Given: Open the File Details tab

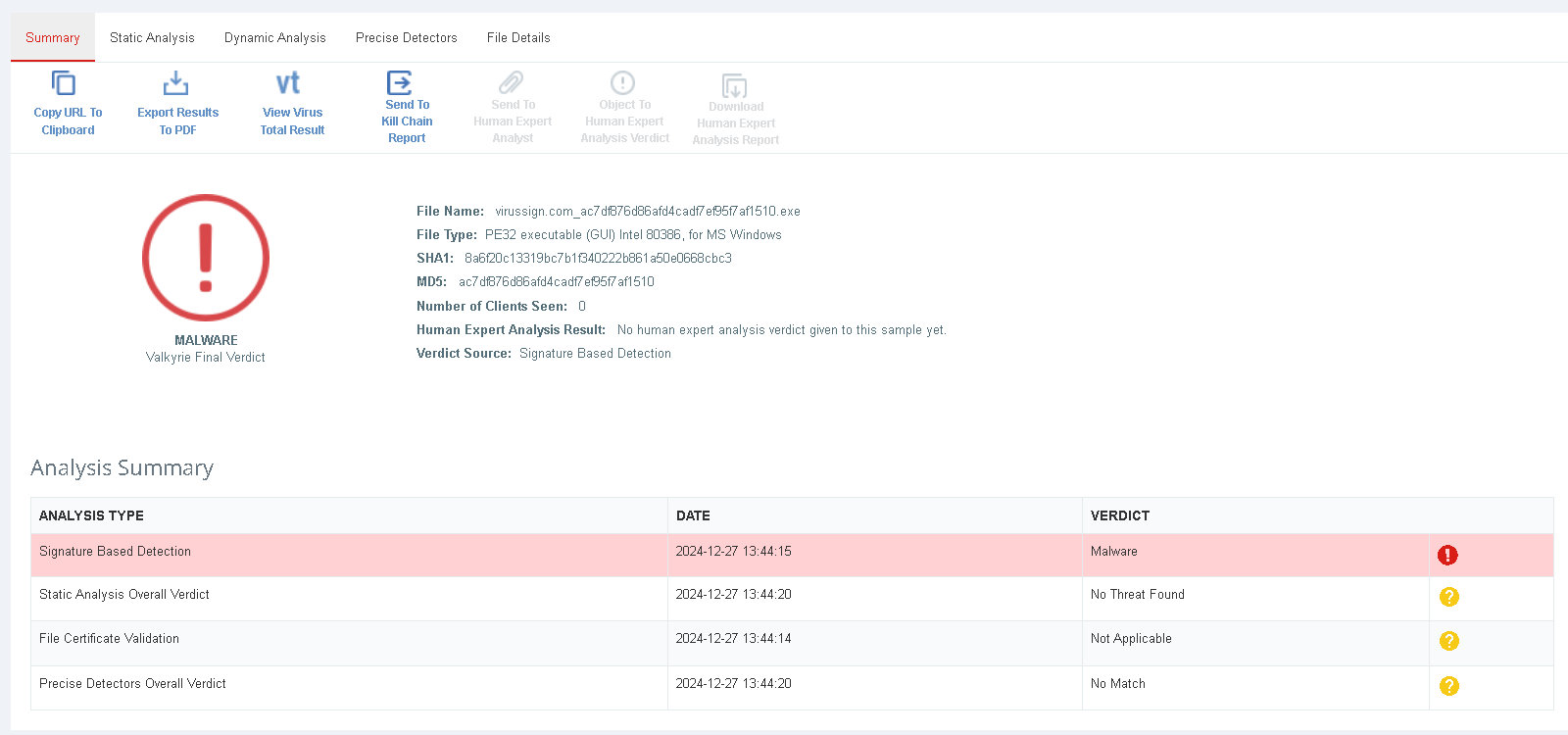Looking at the screenshot, I should [518, 38].
